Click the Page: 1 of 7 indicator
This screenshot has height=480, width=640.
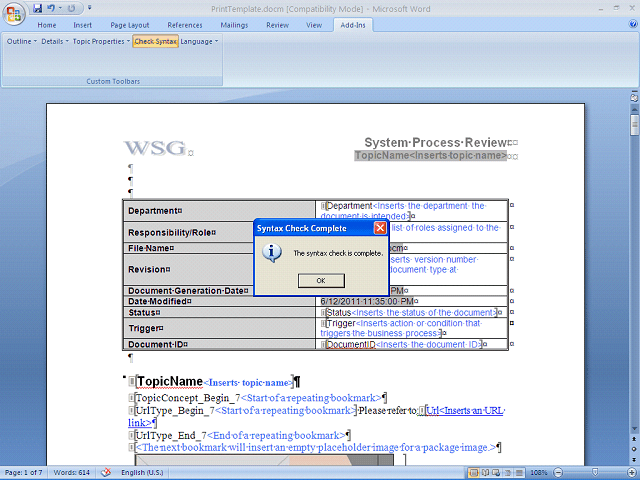point(24,473)
